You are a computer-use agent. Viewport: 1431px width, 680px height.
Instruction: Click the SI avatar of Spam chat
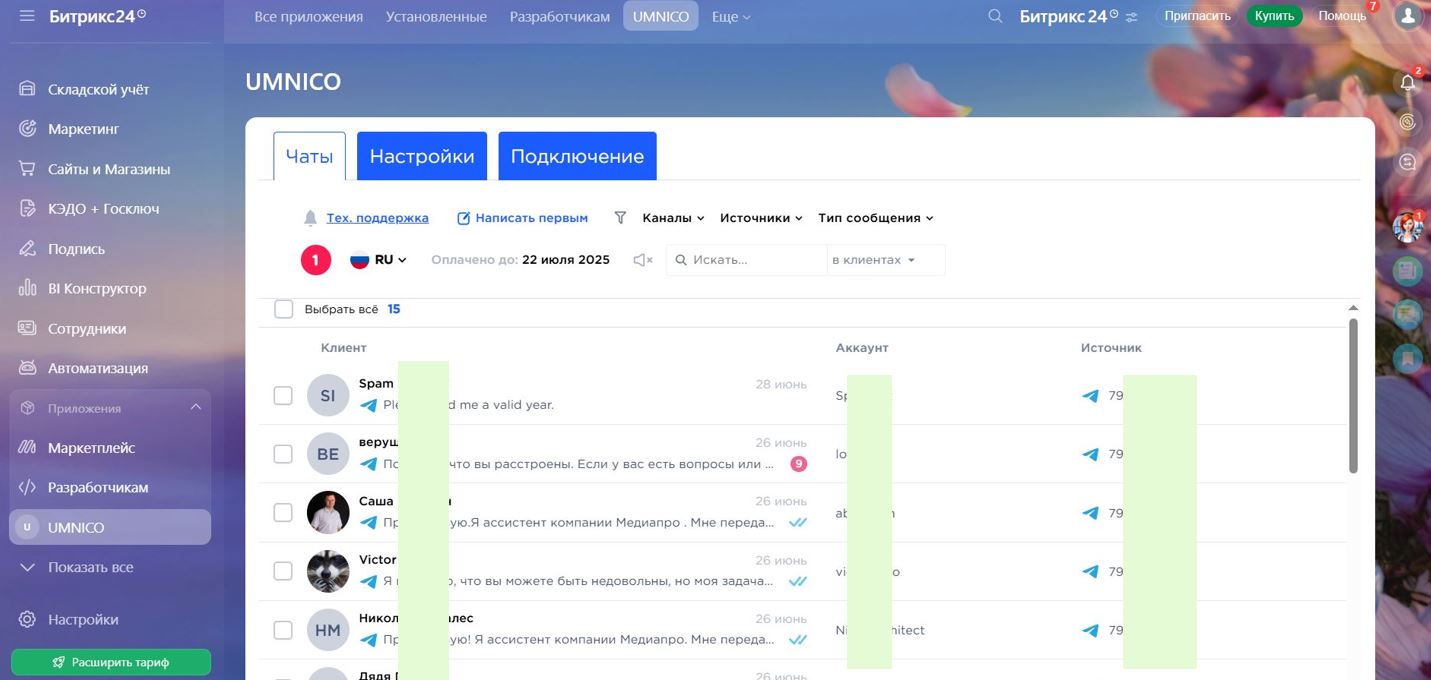(328, 395)
